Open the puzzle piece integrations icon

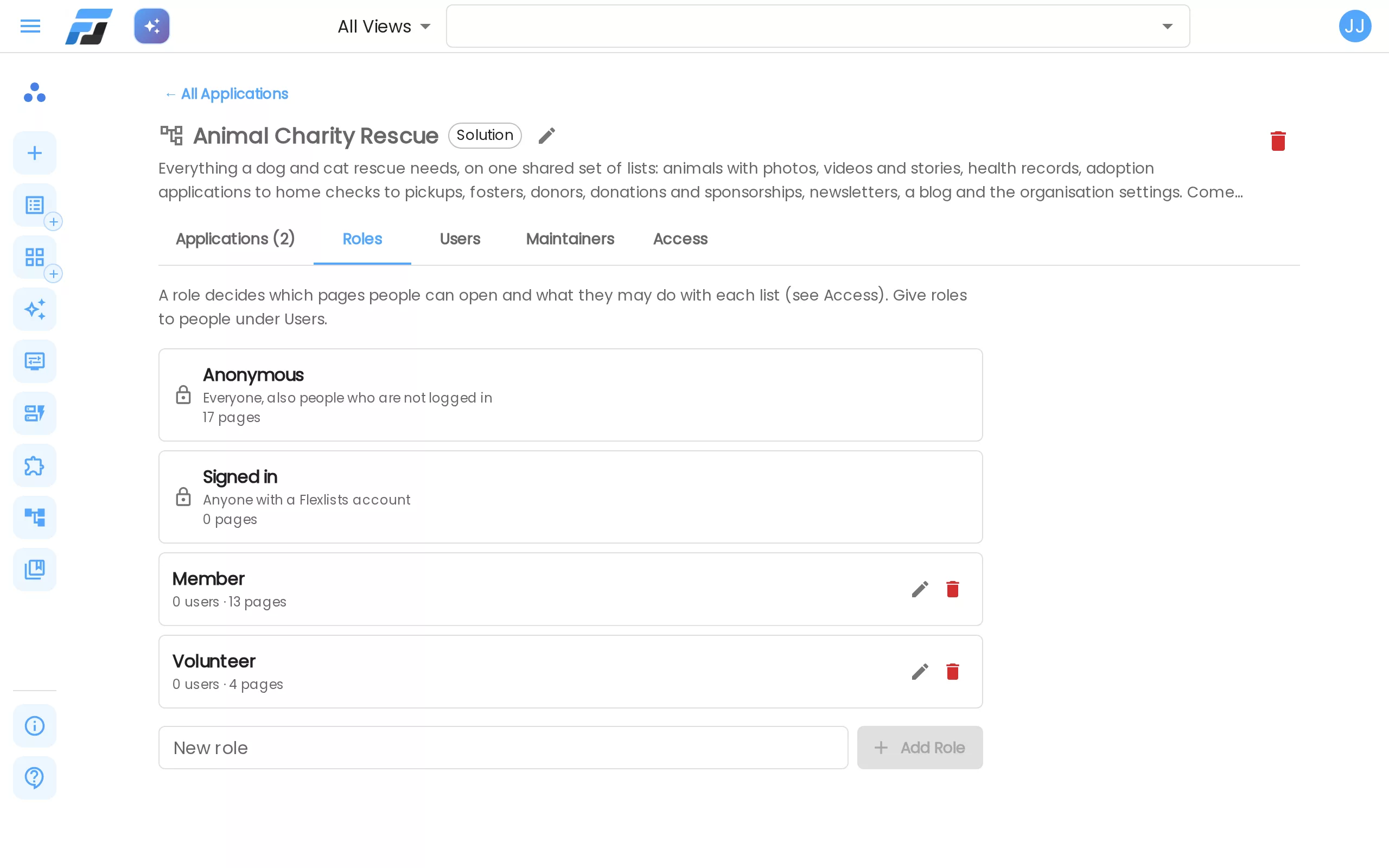[x=34, y=465]
